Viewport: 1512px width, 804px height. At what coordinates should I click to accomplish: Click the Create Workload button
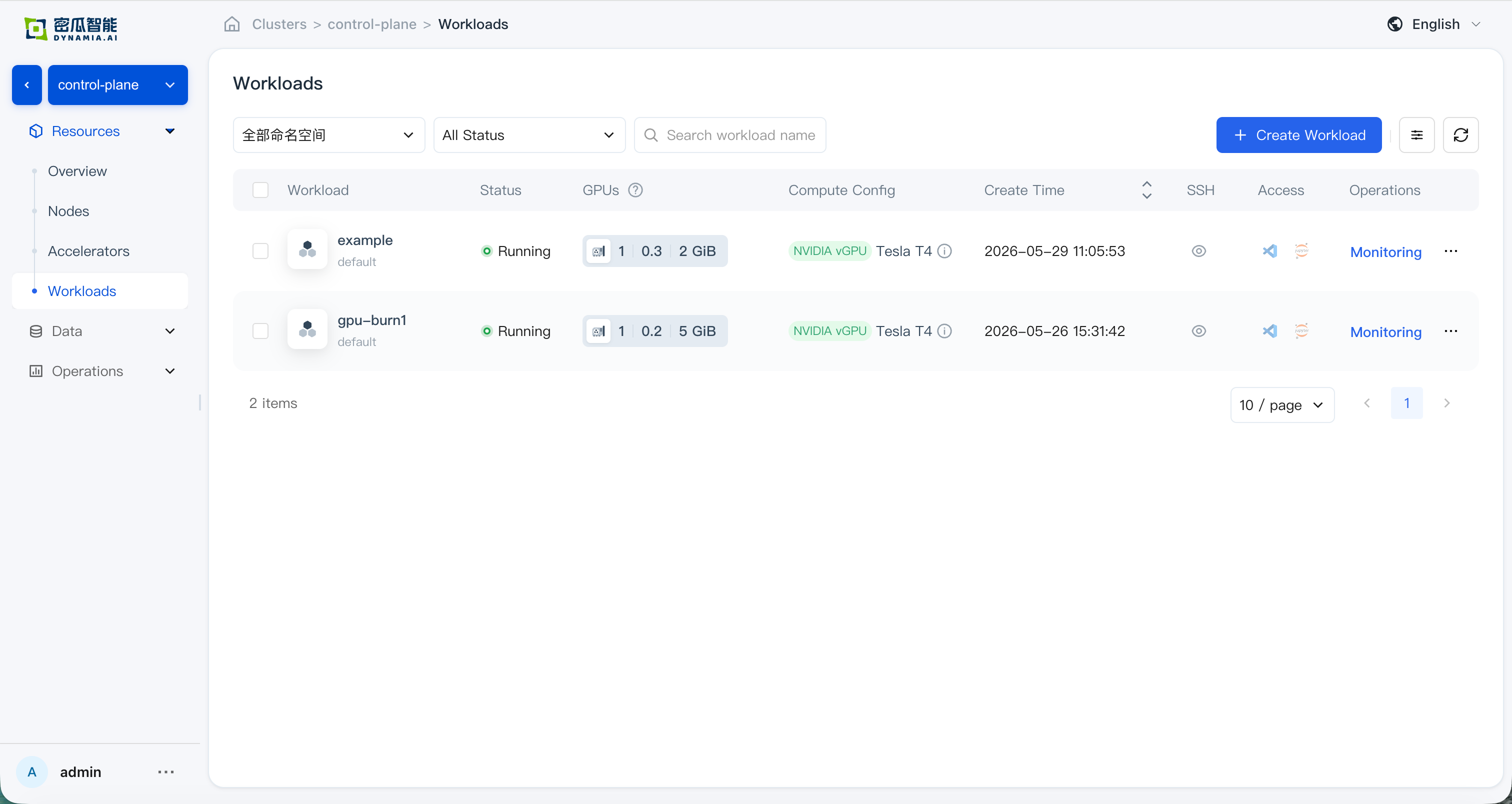point(1298,135)
